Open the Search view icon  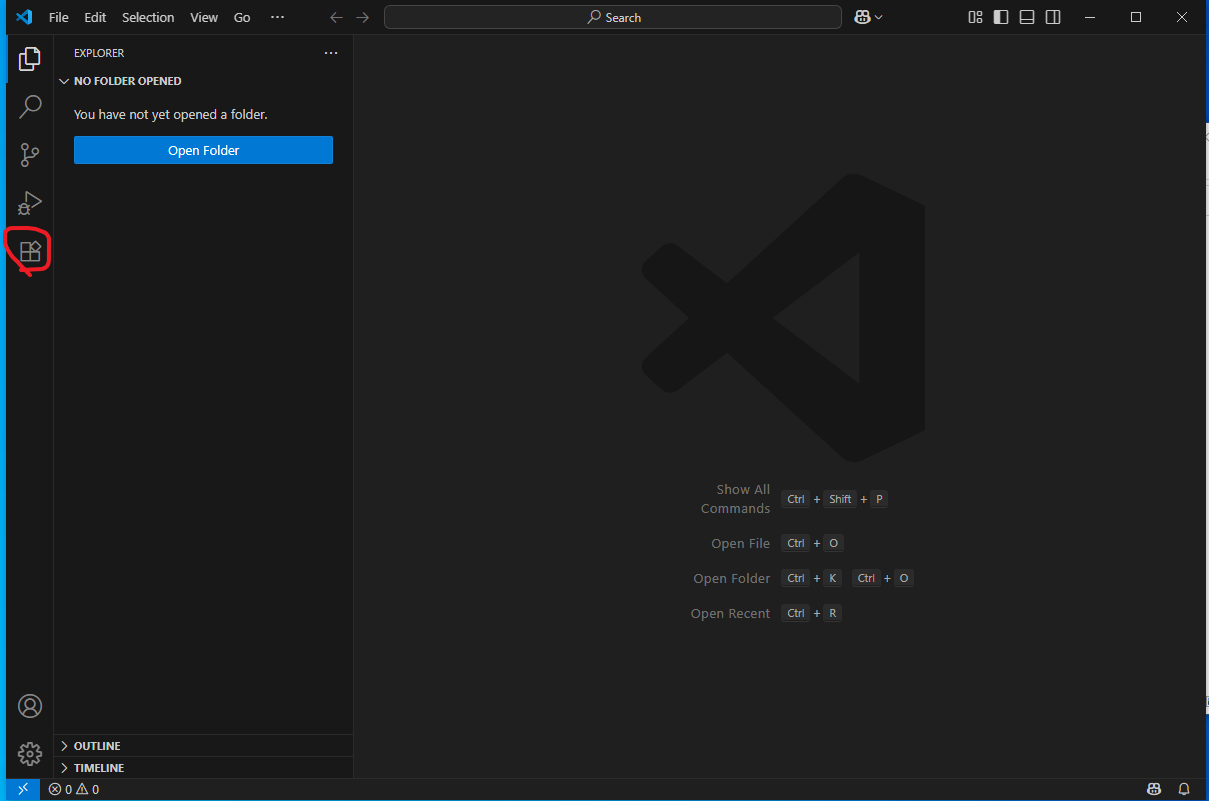click(30, 106)
